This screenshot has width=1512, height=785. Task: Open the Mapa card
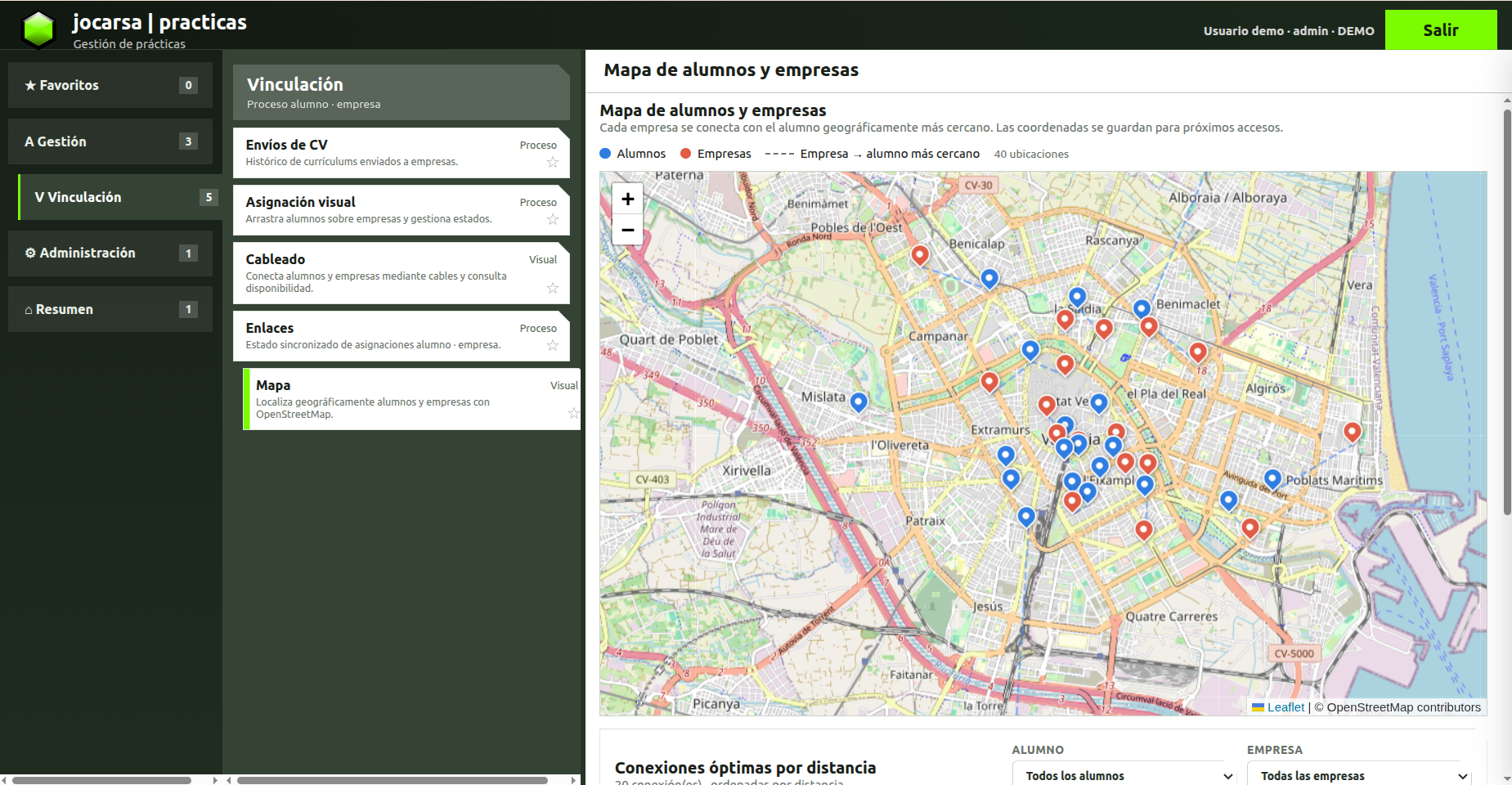pos(411,399)
